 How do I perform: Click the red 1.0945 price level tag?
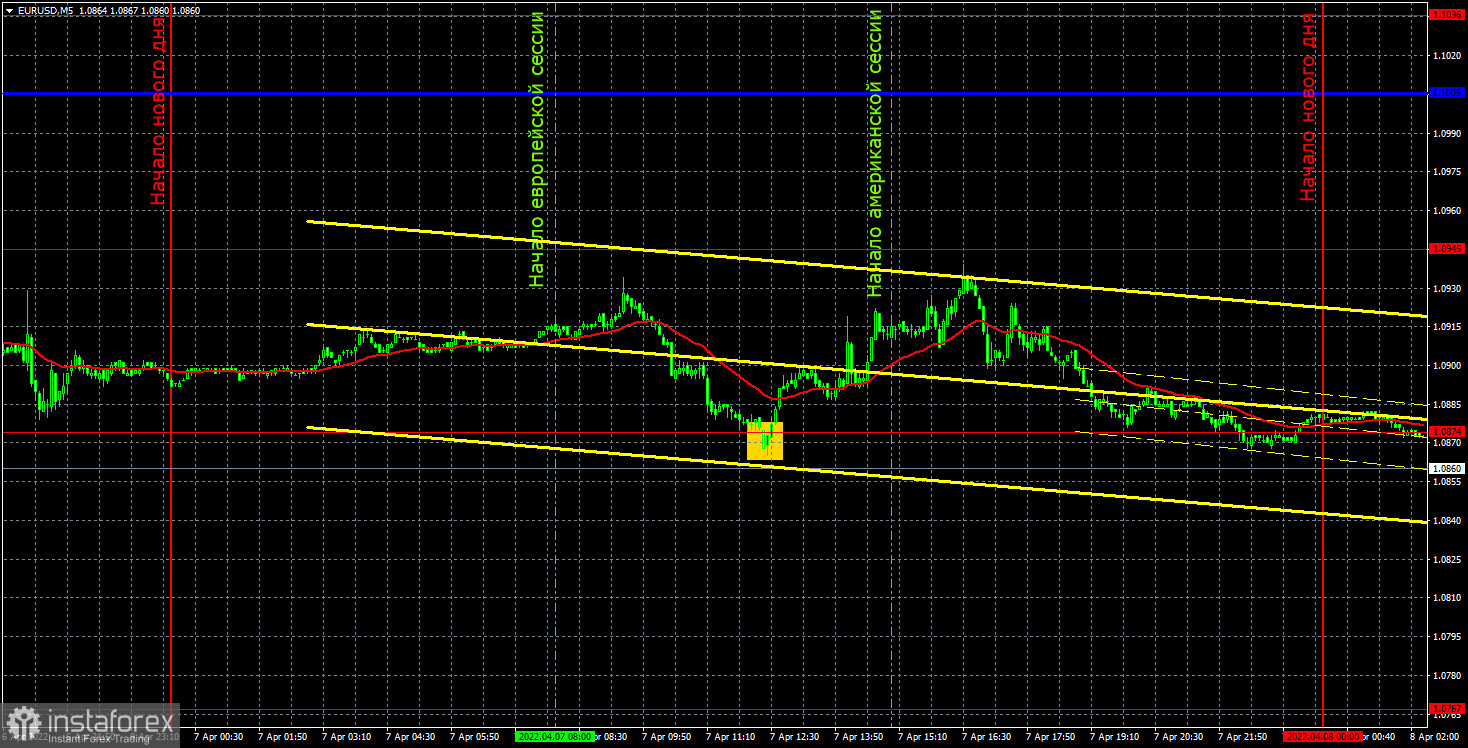pyautogui.click(x=1447, y=248)
